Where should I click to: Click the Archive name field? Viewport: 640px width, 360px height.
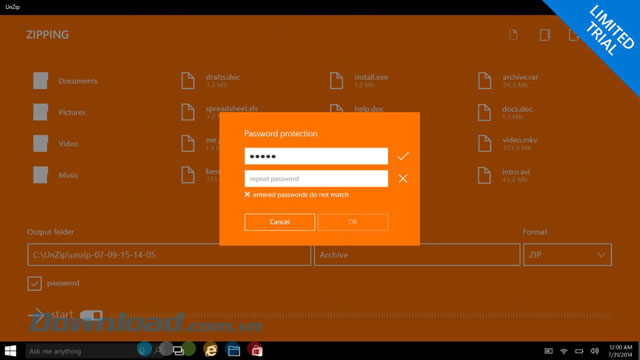click(417, 255)
